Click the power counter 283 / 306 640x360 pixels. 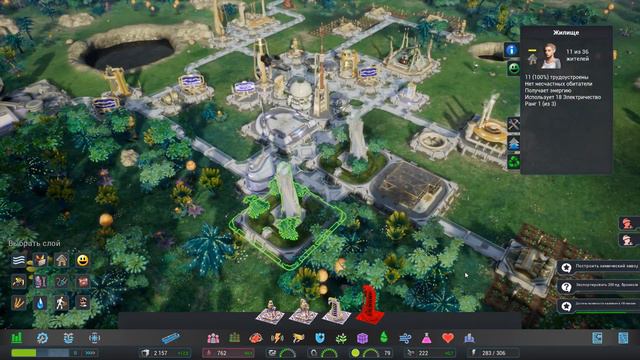click(493, 353)
